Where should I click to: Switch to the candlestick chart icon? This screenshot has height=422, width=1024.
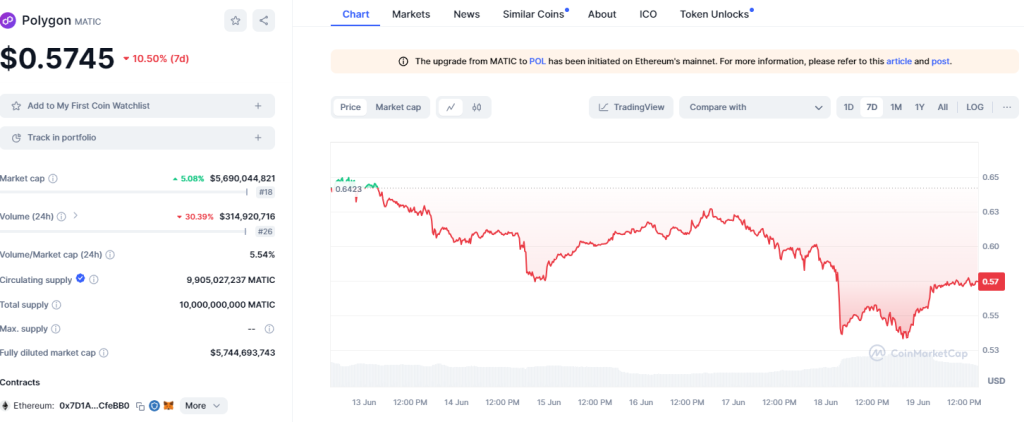[477, 107]
